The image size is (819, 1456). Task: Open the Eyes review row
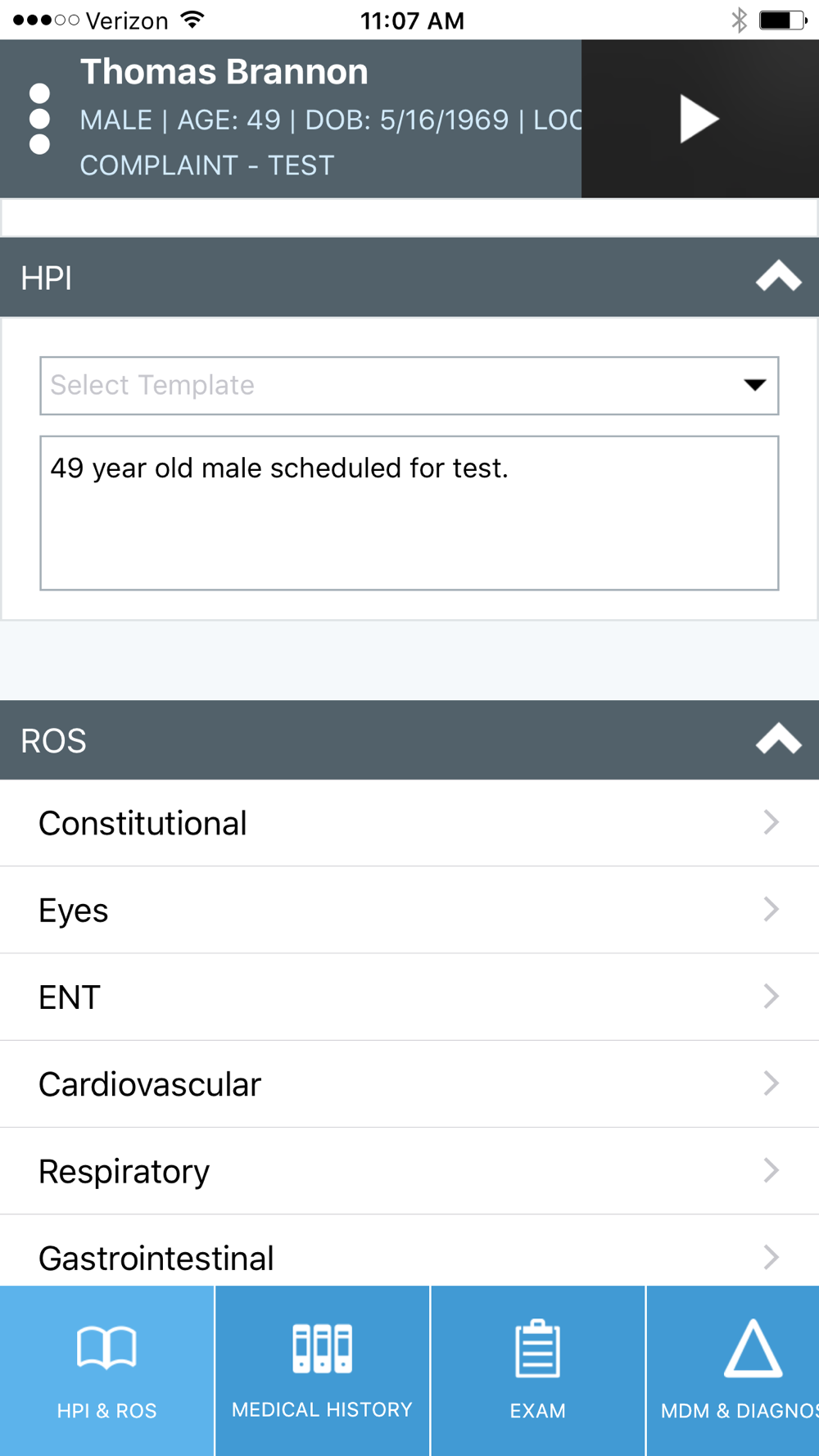(409, 910)
